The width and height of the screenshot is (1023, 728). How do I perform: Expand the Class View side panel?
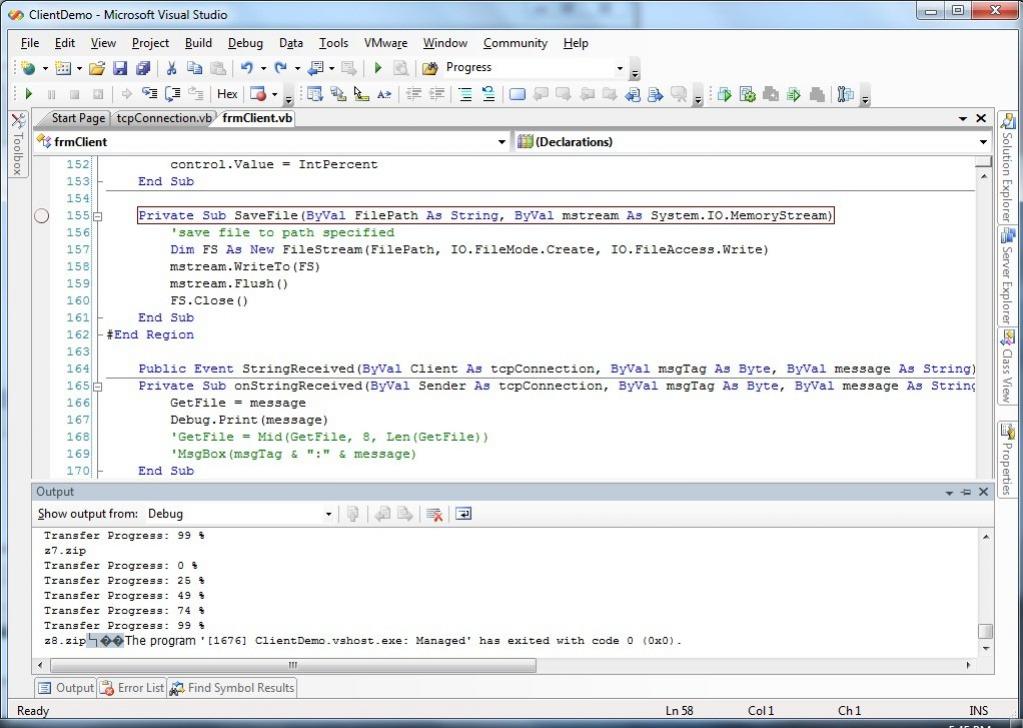point(1007,366)
